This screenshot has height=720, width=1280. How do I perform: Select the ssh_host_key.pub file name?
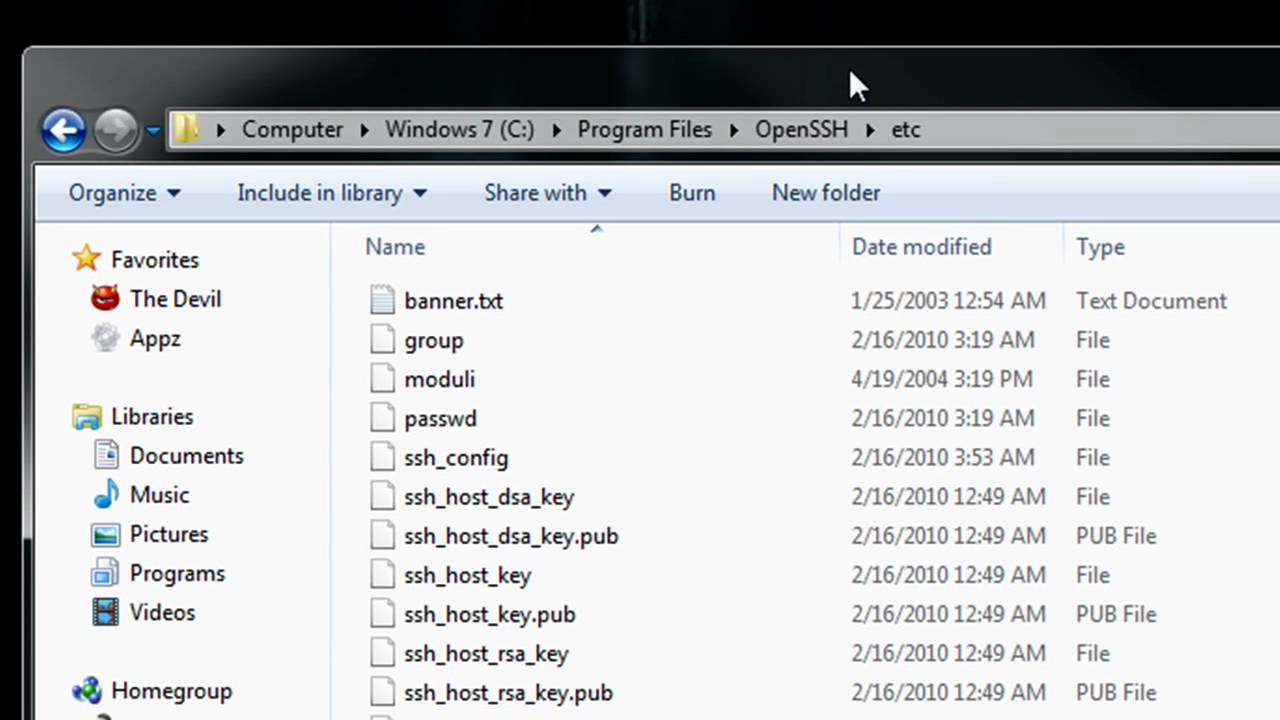tap(490, 614)
